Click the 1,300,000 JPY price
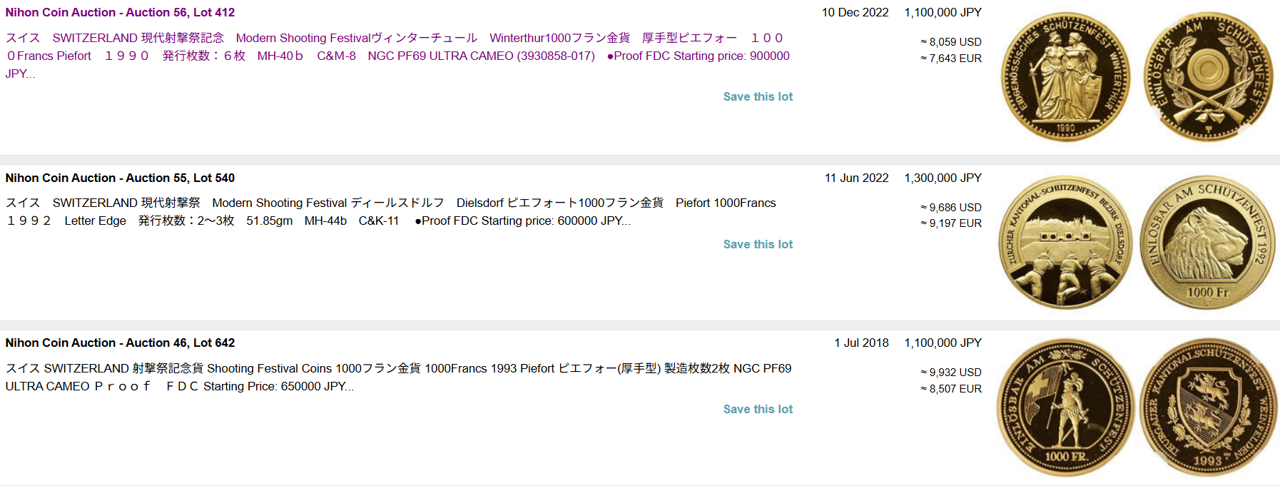Screen dimensions: 1280x486 942,178
